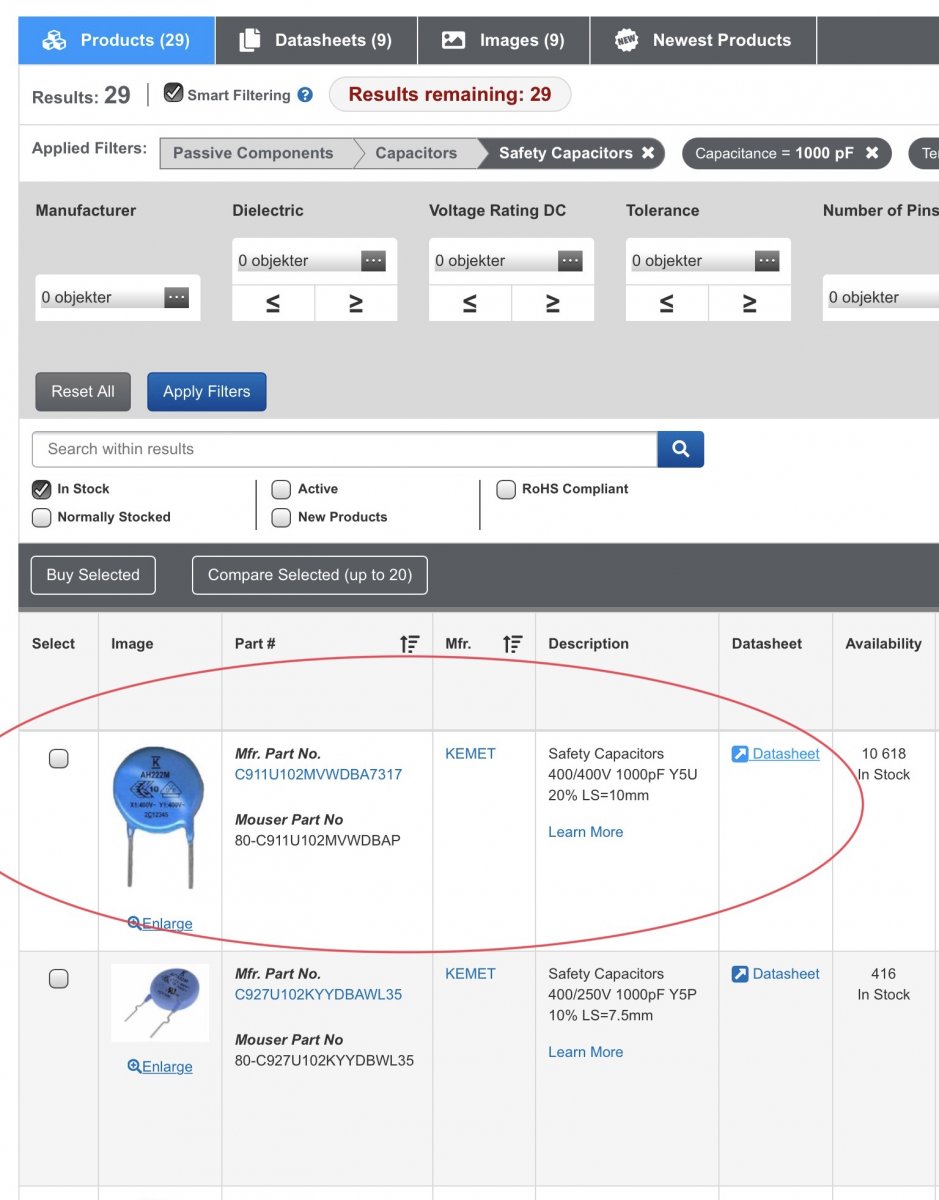Image resolution: width=939 pixels, height=1200 pixels.
Task: Check the Normally Stocked checkbox
Action: coord(42,517)
